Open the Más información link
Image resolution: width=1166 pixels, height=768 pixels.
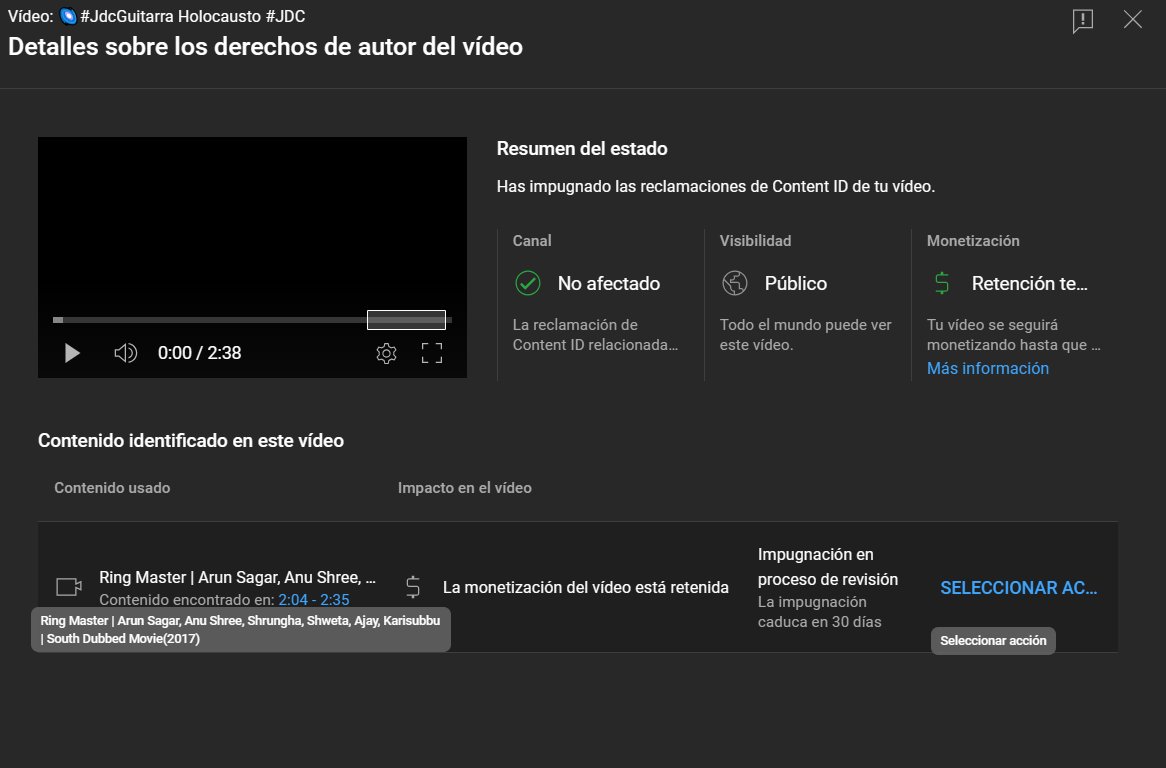point(988,368)
